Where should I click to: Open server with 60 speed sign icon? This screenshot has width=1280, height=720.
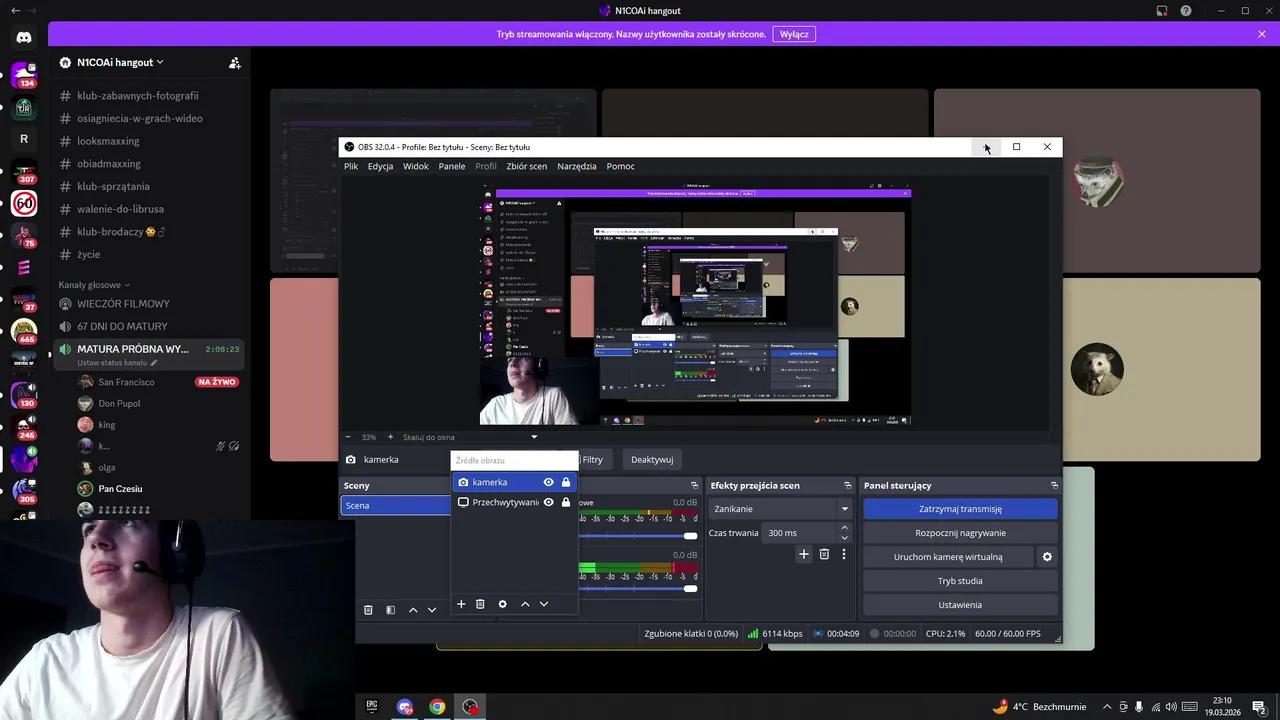[x=24, y=204]
